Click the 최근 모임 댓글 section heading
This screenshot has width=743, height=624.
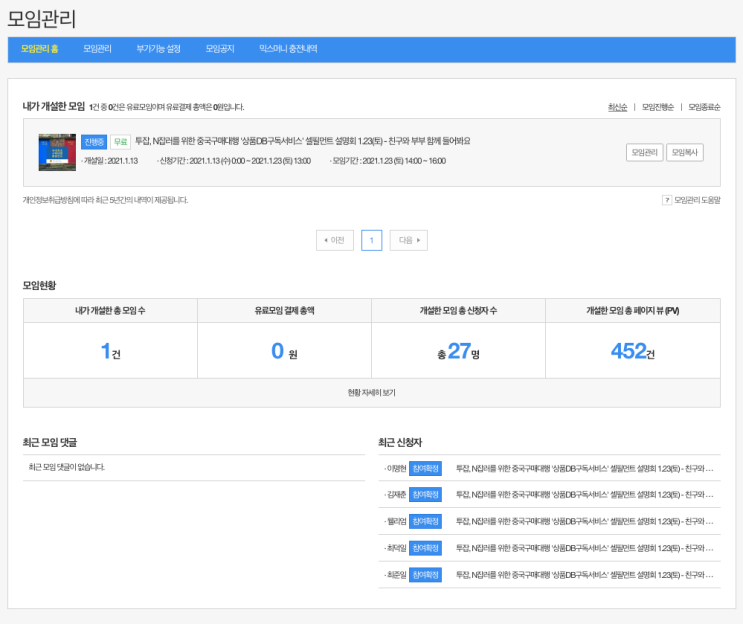pyautogui.click(x=50, y=443)
